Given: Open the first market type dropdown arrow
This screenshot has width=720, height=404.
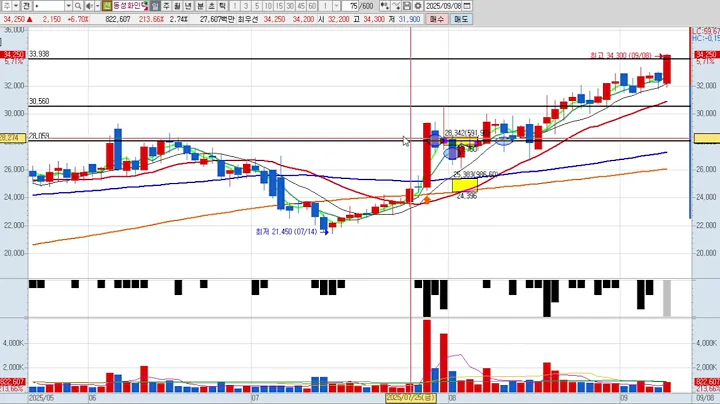Looking at the screenshot, I should tap(16, 6).
